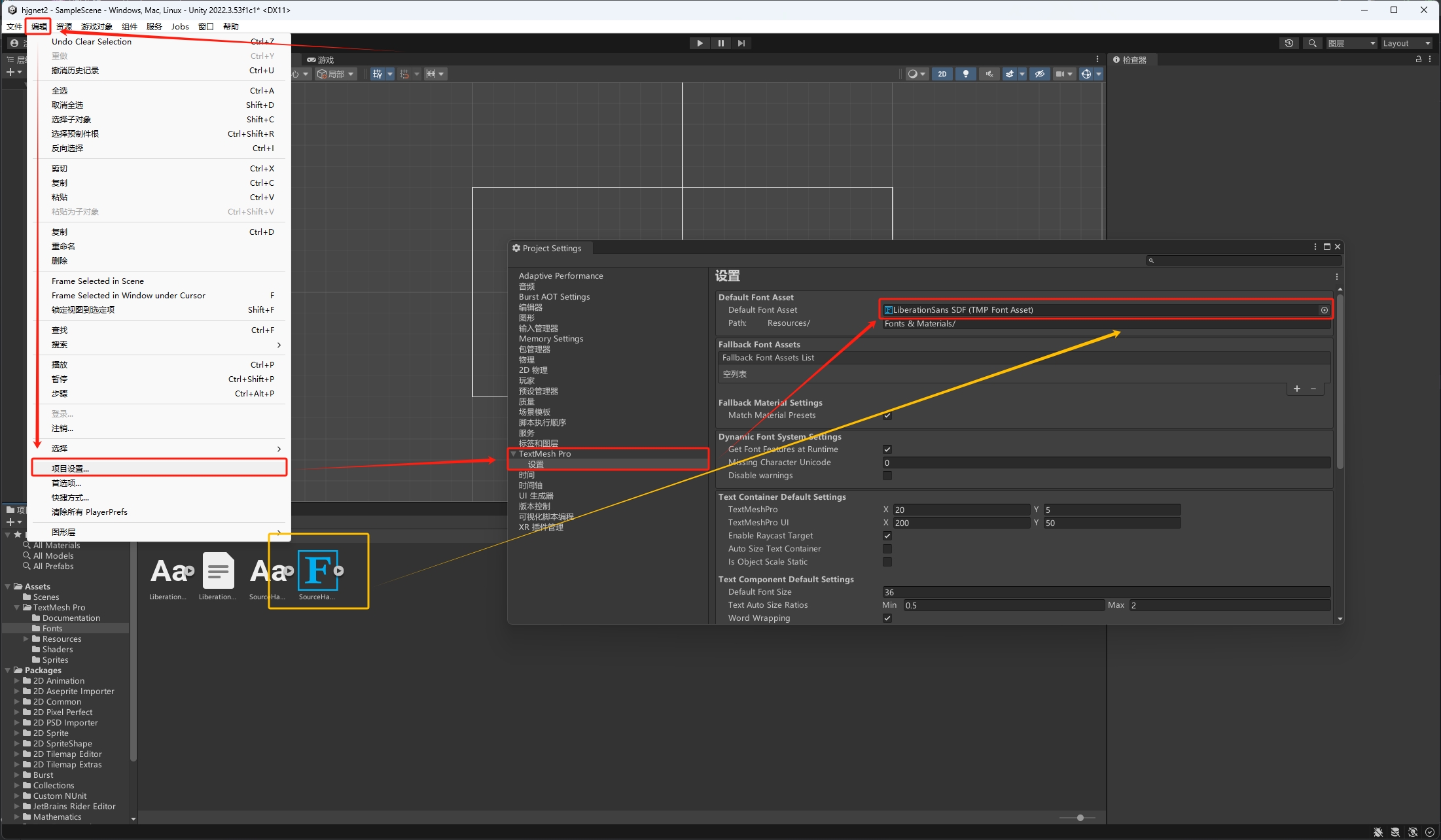Select Memory Settings category
This screenshot has width=1441, height=840.
pyautogui.click(x=551, y=339)
